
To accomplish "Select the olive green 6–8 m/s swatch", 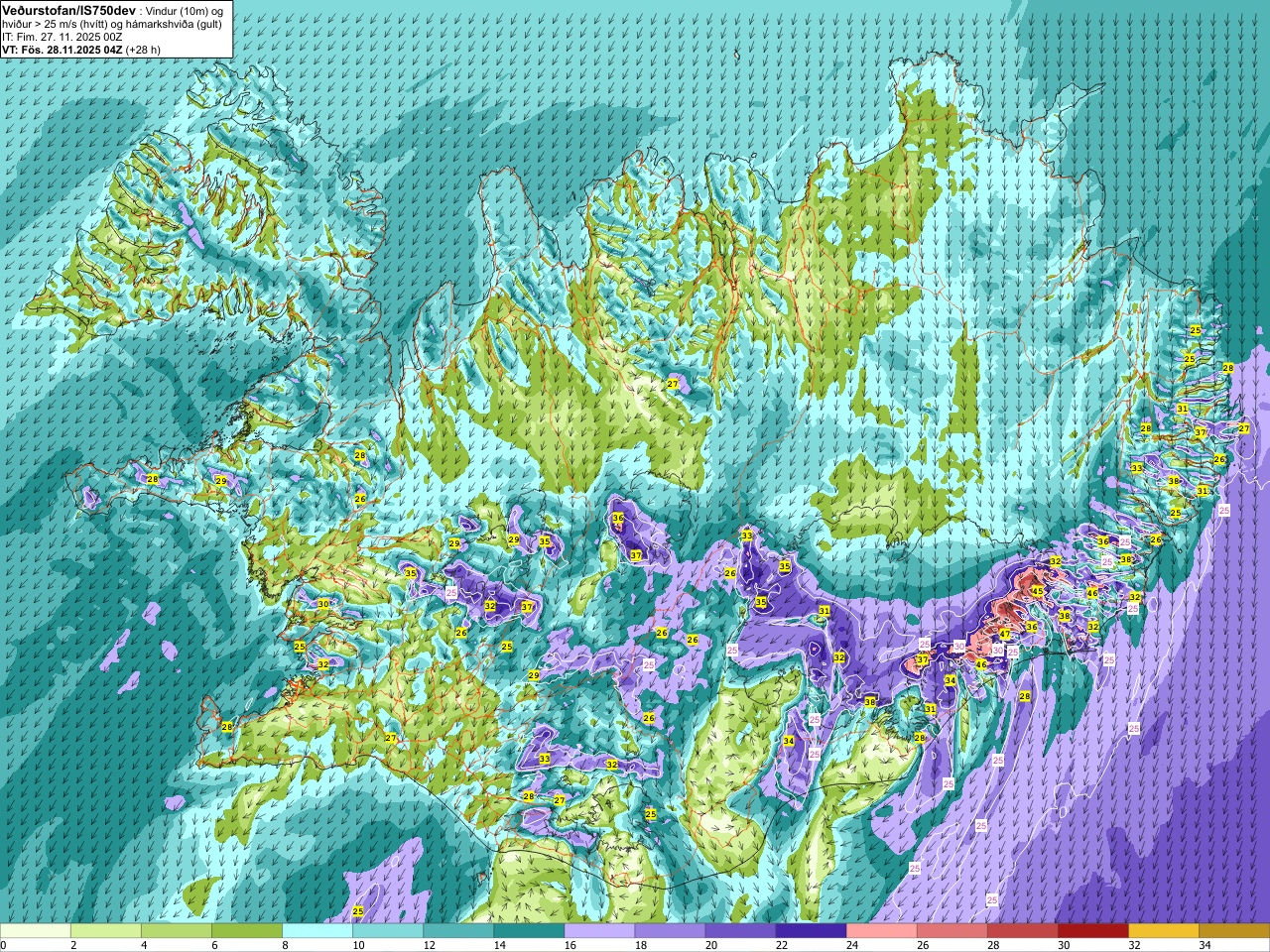I will tap(247, 931).
